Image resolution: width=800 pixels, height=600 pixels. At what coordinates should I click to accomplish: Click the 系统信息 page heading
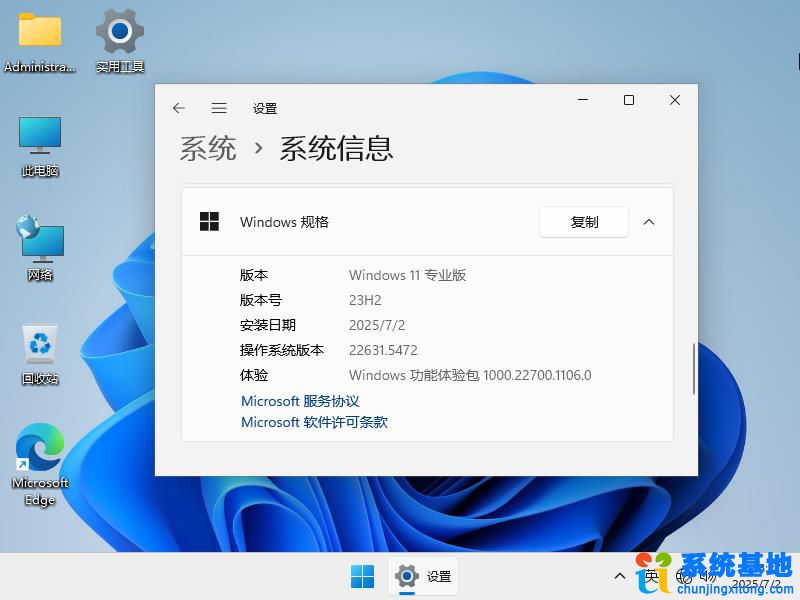(336, 149)
